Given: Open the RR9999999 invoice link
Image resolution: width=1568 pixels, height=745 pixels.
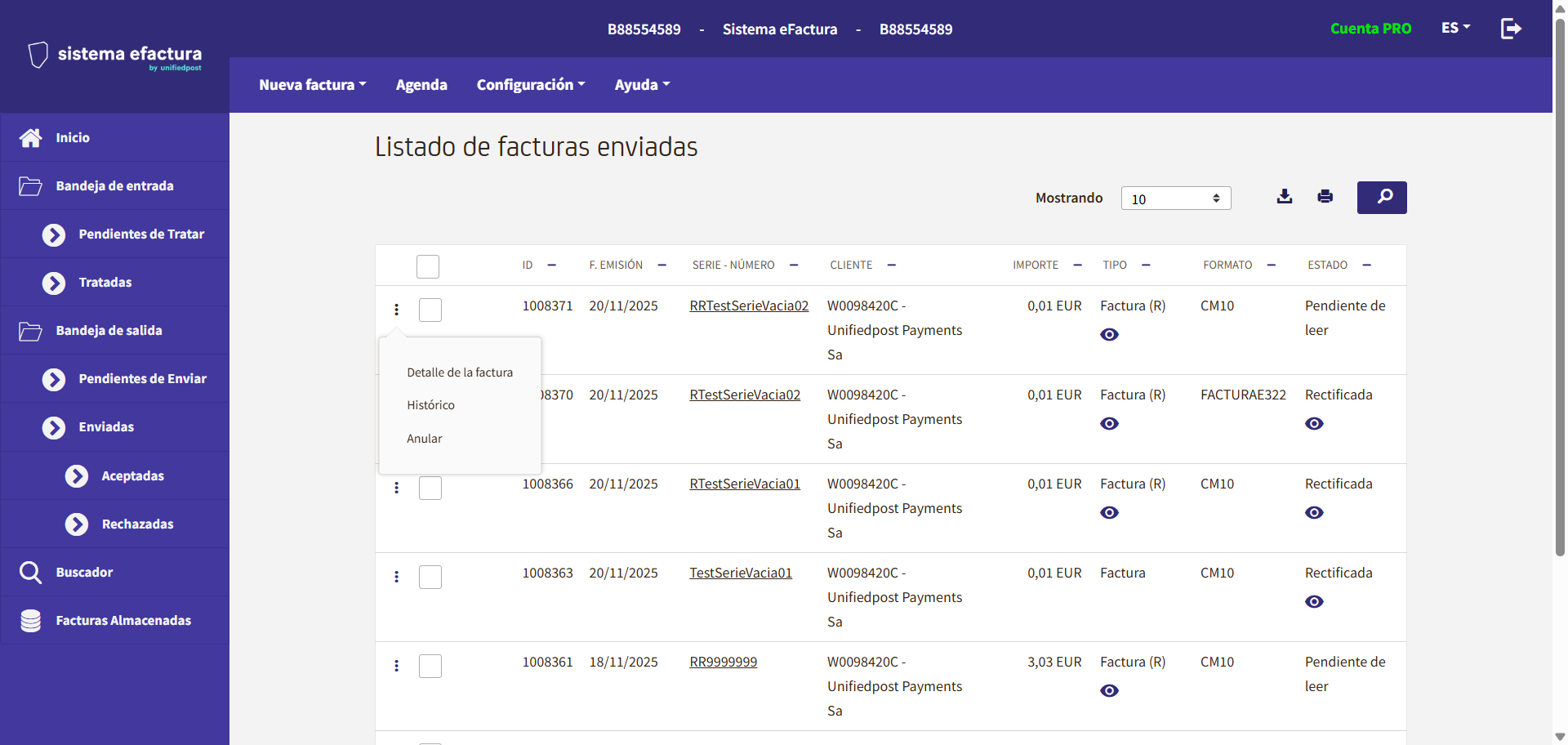Looking at the screenshot, I should click(723, 662).
